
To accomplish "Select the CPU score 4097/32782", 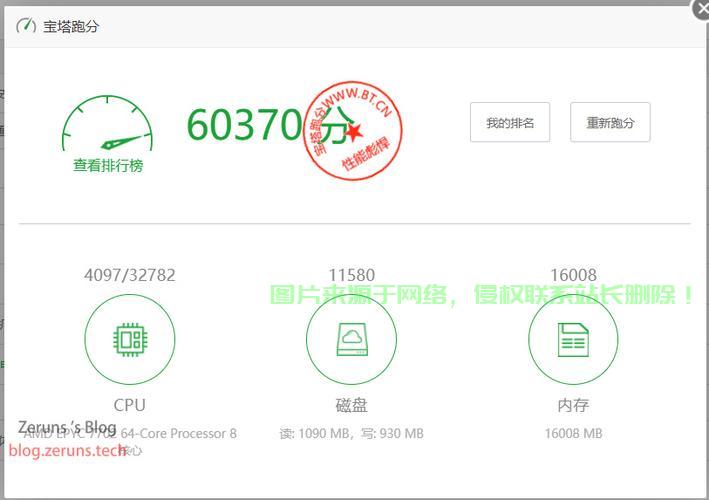I will click(x=130, y=275).
